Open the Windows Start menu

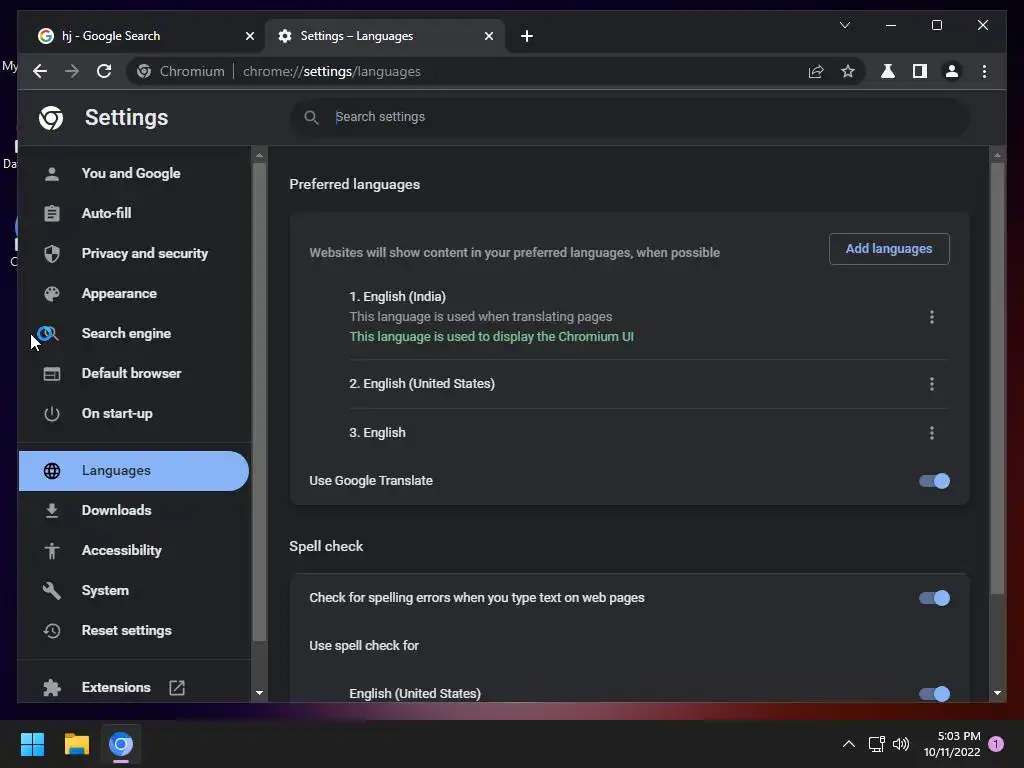pos(32,744)
